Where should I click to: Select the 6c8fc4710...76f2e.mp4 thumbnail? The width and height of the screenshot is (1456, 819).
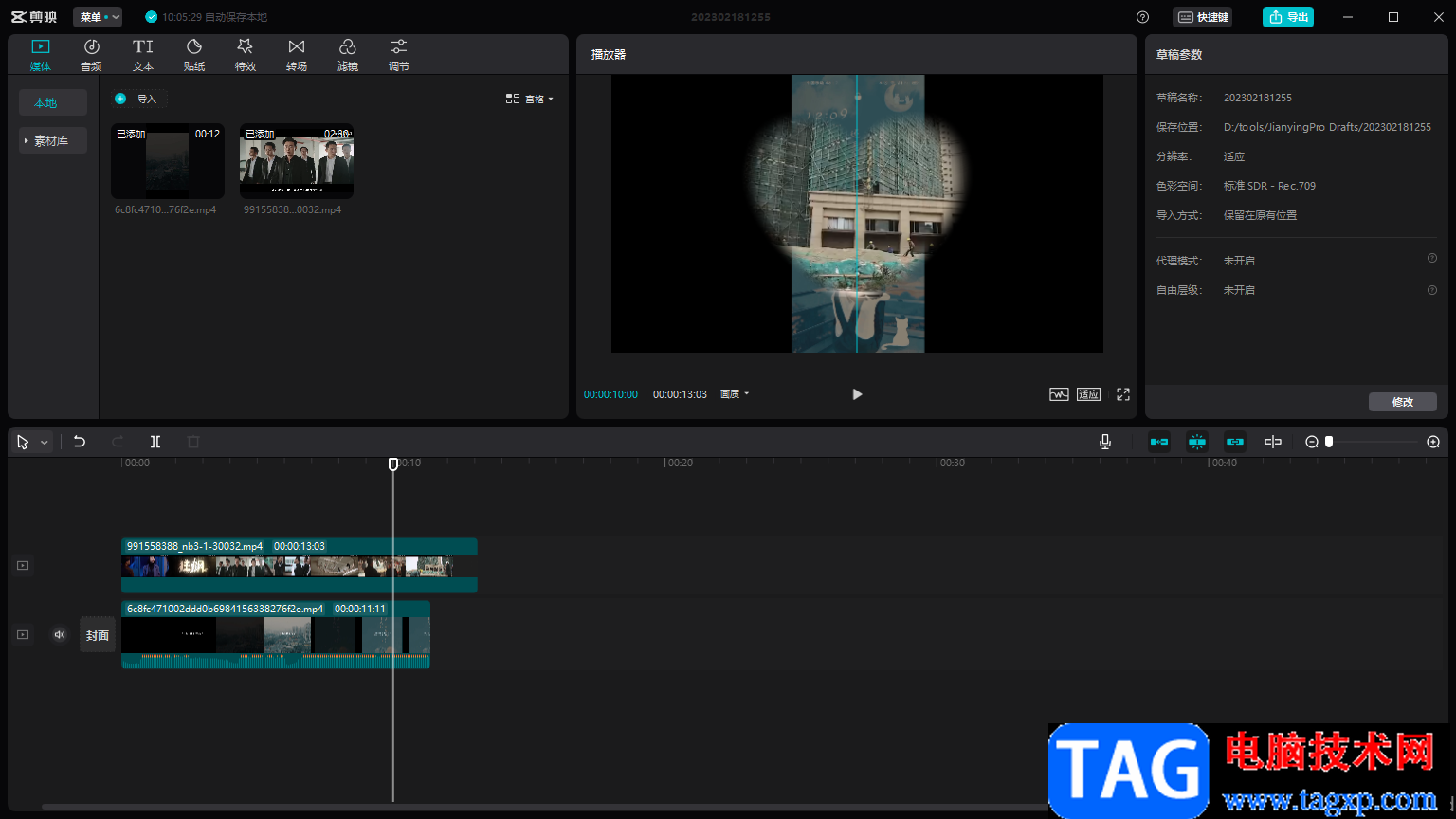168,161
